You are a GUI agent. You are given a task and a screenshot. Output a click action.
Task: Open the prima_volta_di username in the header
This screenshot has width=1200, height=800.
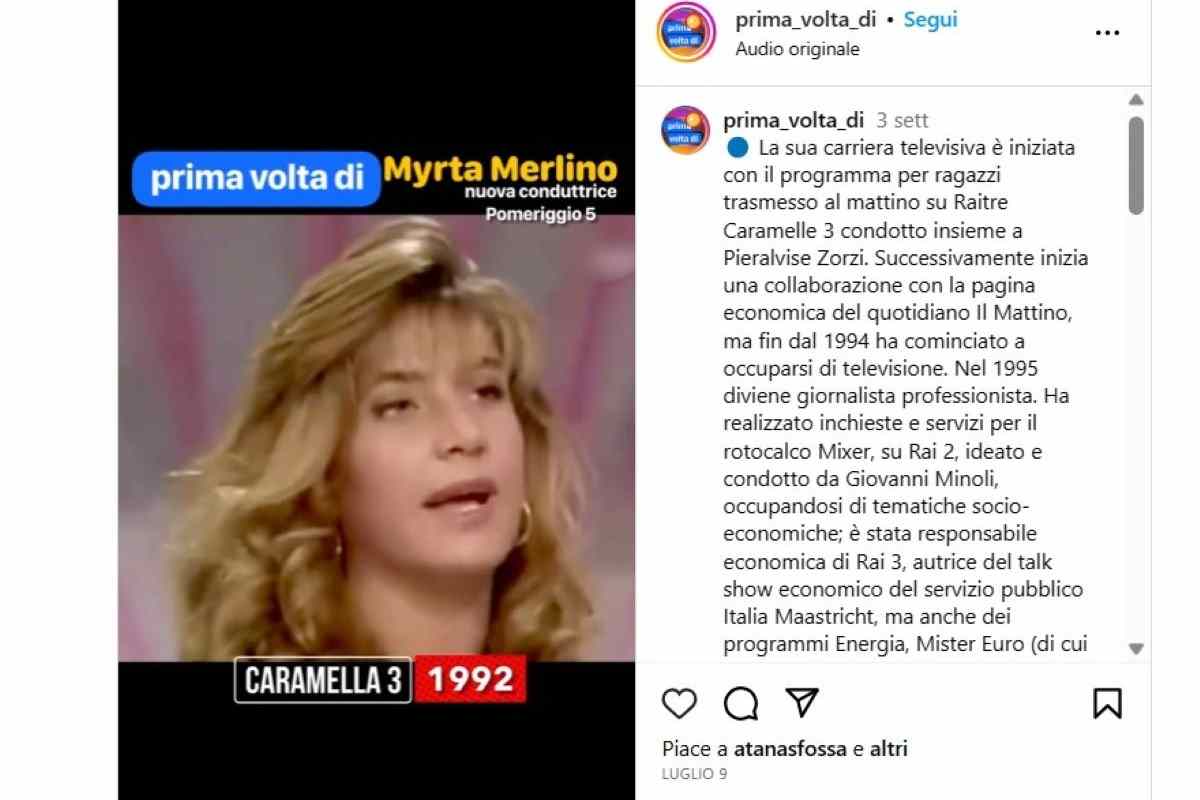[x=805, y=19]
